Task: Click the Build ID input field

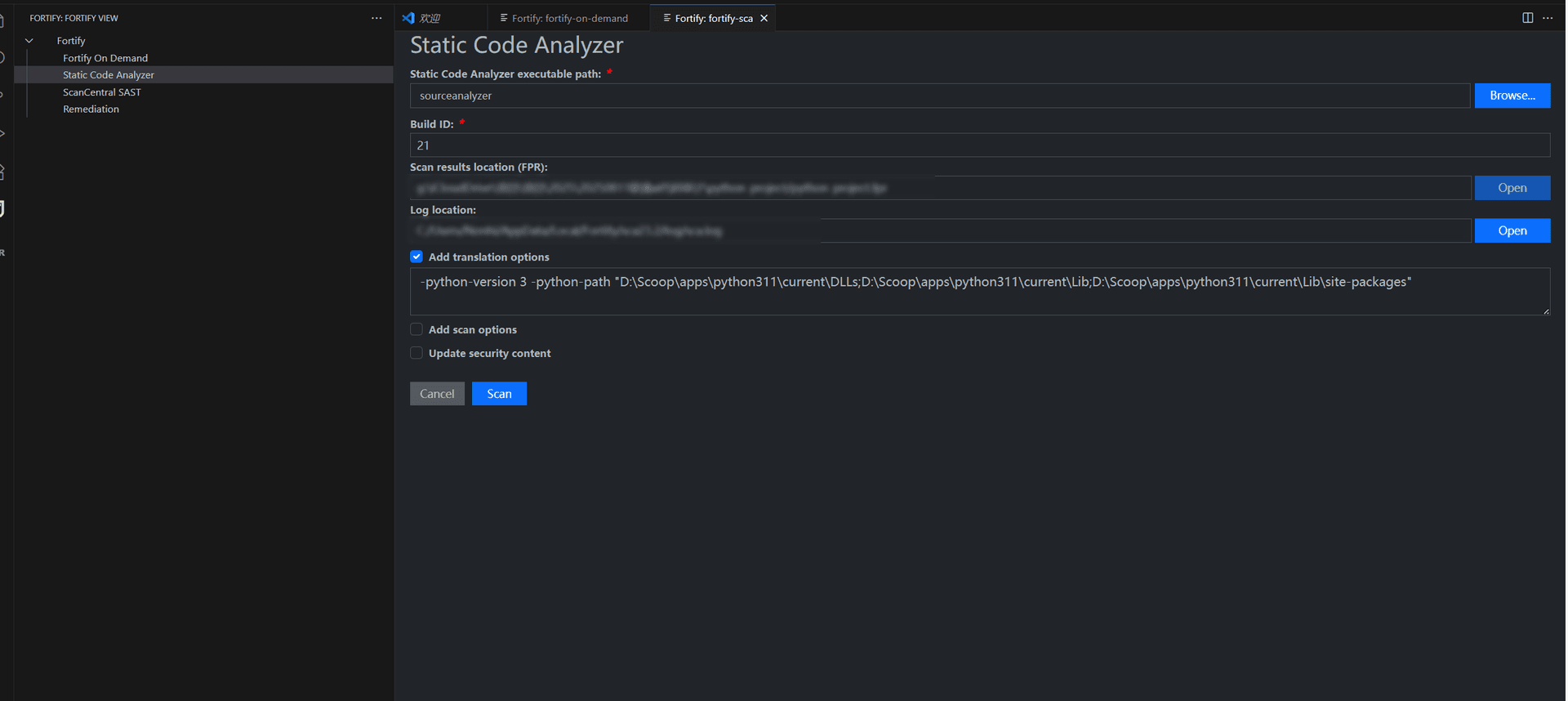Action: [979, 145]
